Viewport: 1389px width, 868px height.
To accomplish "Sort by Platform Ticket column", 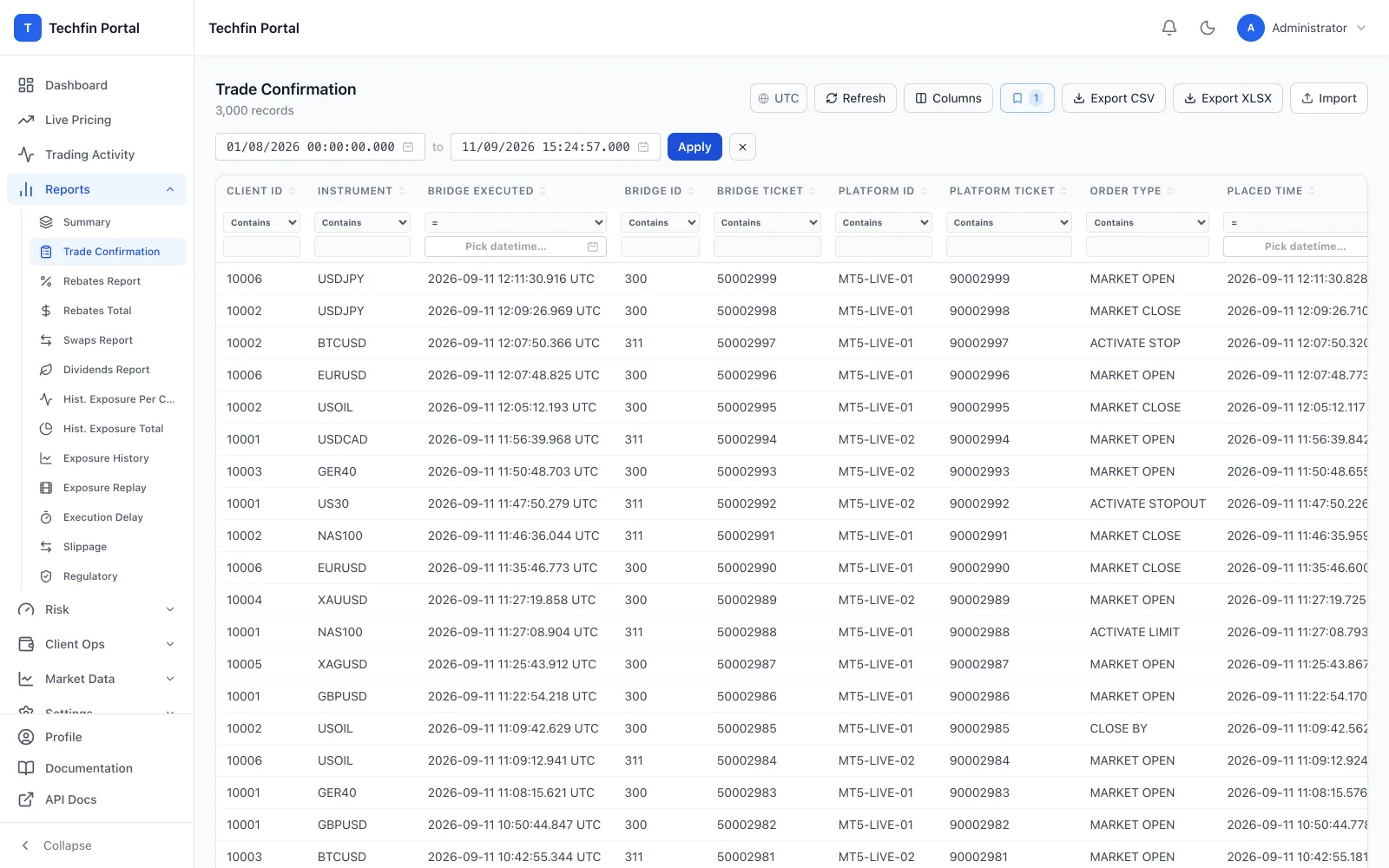I will [x=1009, y=191].
